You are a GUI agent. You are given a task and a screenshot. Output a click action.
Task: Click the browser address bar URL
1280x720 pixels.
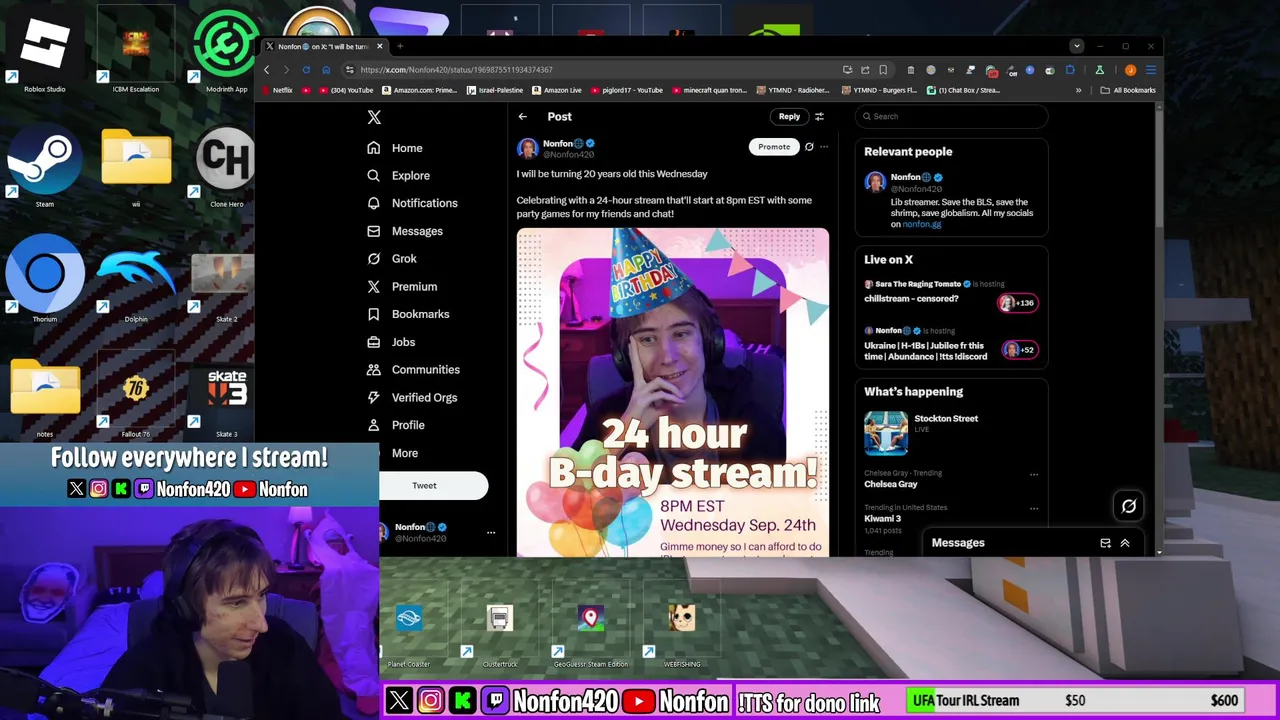point(456,70)
